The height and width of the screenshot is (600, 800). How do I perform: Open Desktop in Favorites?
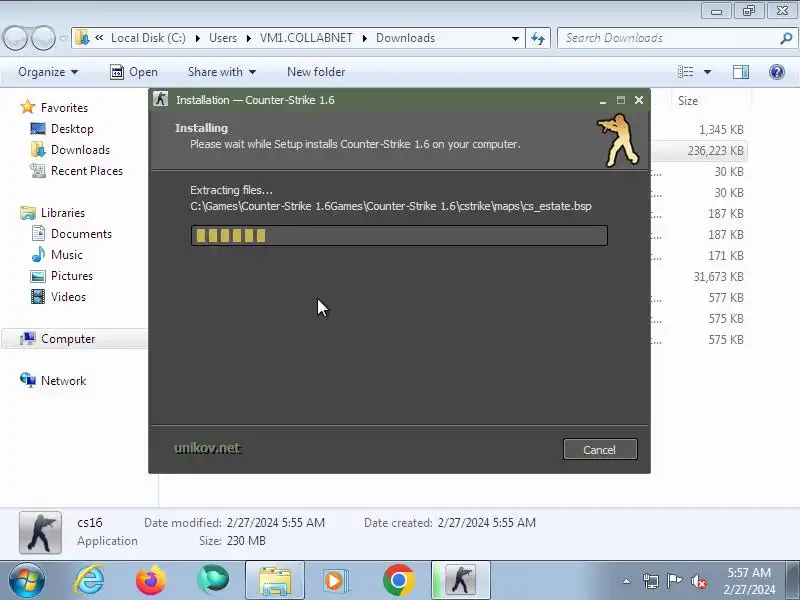coord(72,129)
